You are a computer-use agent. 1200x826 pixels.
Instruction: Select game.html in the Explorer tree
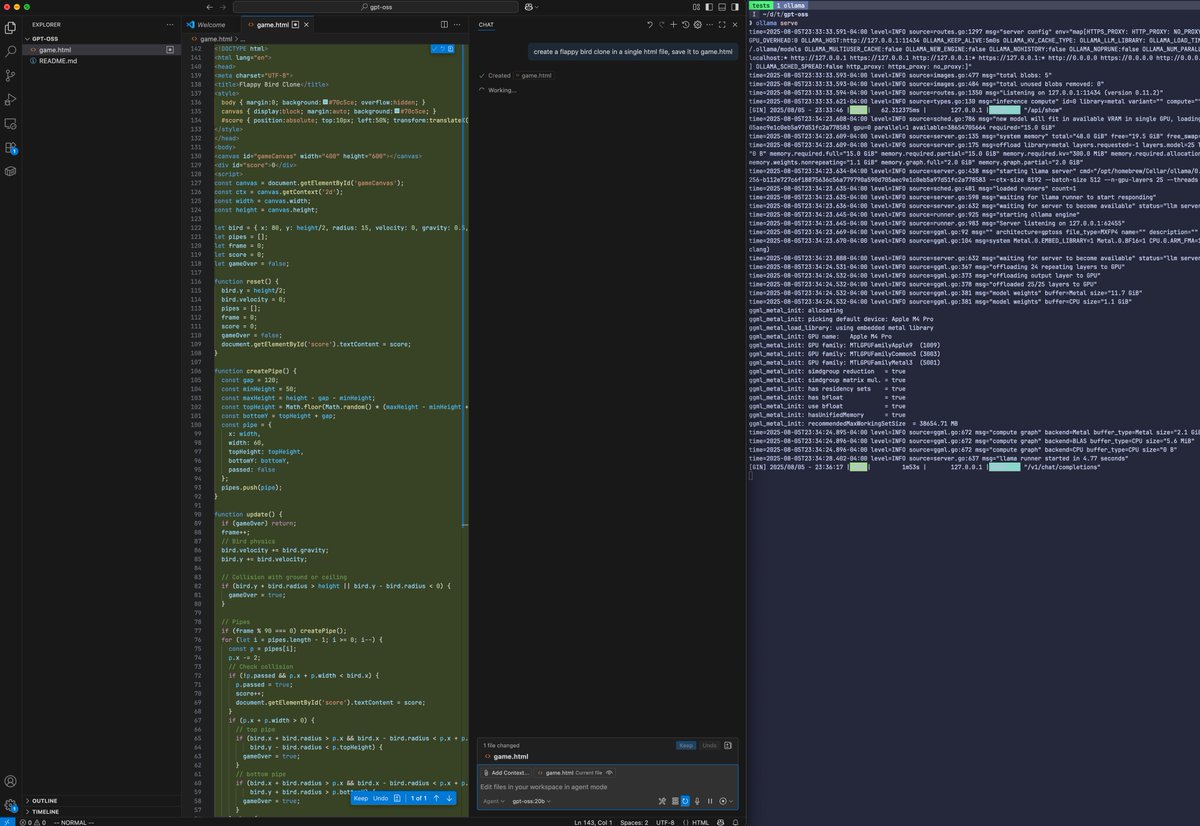pyautogui.click(x=103, y=49)
